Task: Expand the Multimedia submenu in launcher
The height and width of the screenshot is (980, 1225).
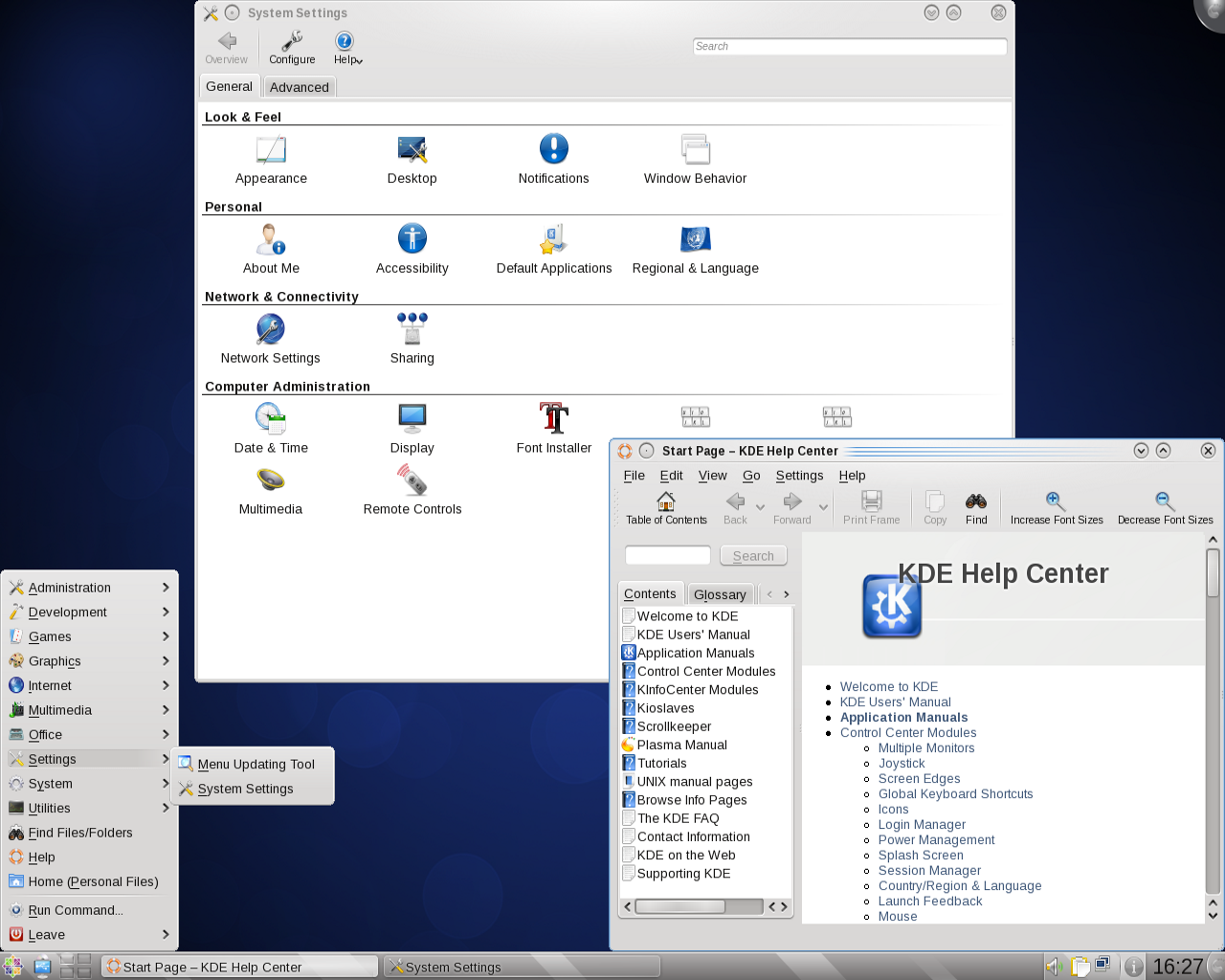Action: 89,710
